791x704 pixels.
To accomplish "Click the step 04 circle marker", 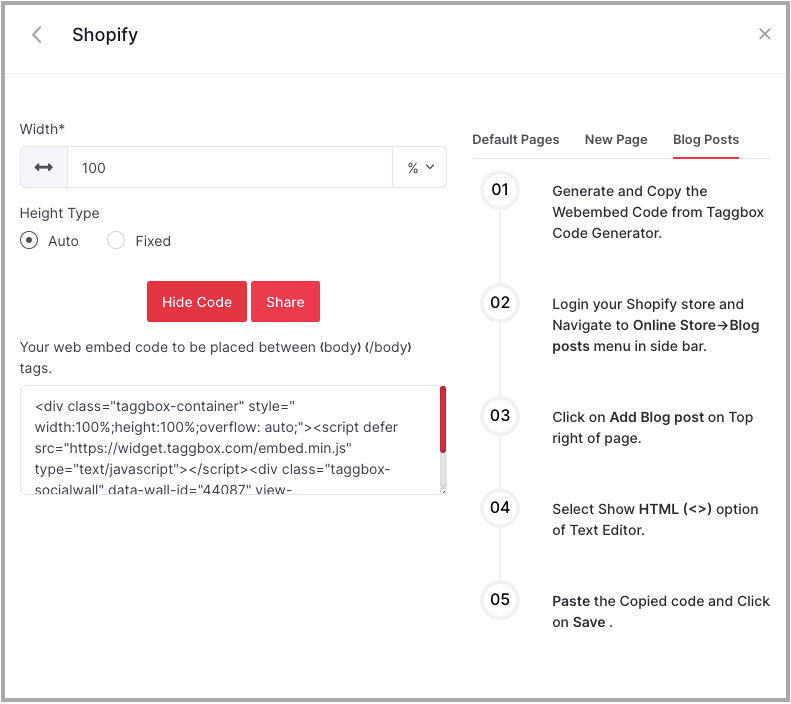I will pos(500,508).
